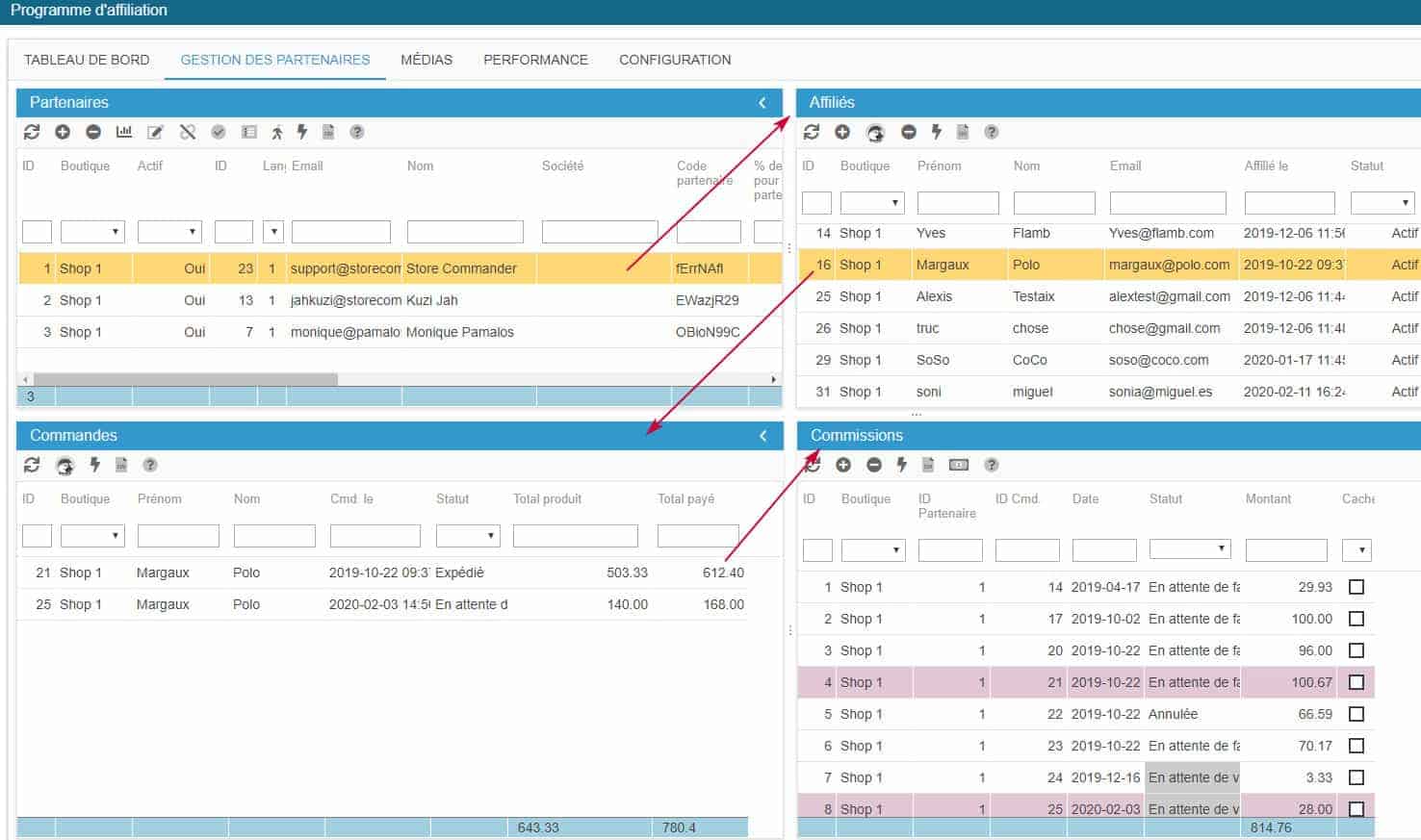Click the Partenaires horizontal scrollbar
Screen dimensions: 1421x840
[x=186, y=379]
